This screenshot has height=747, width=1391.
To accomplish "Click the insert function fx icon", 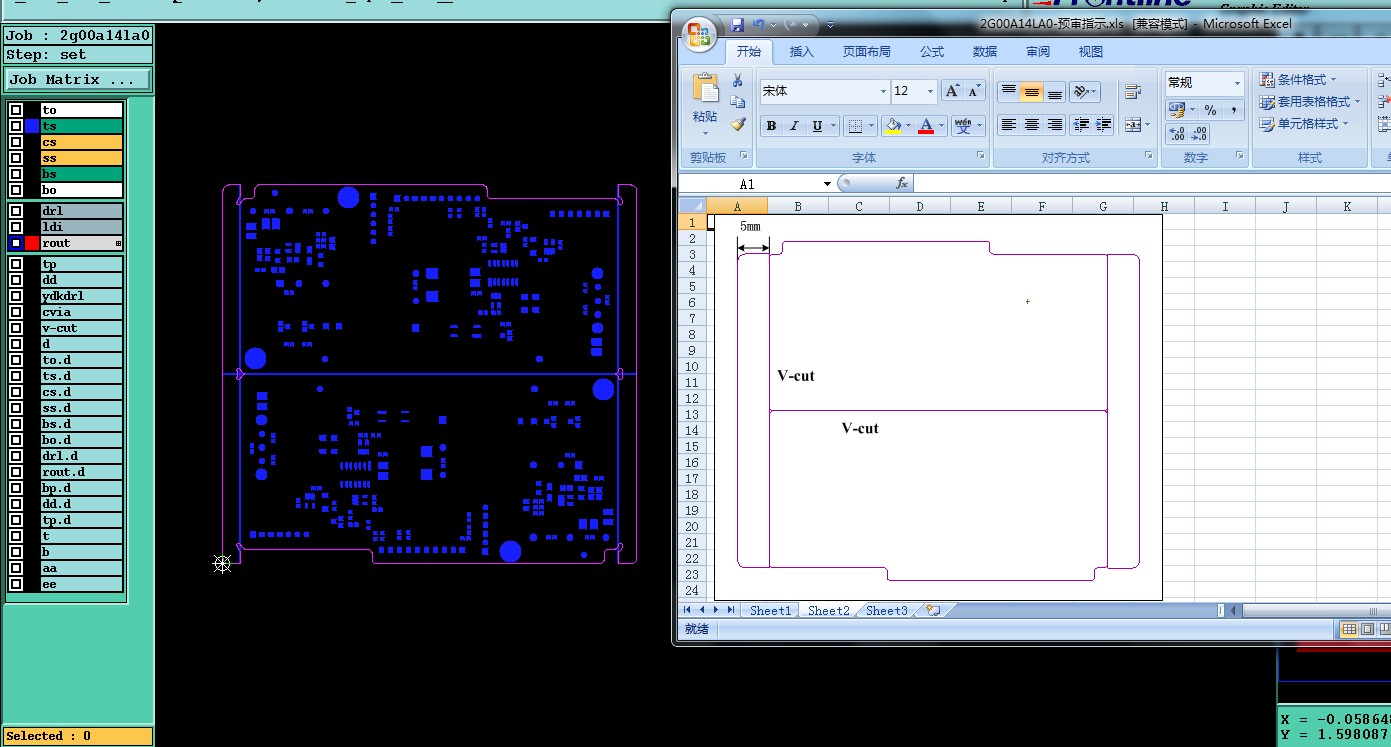I will pos(901,183).
